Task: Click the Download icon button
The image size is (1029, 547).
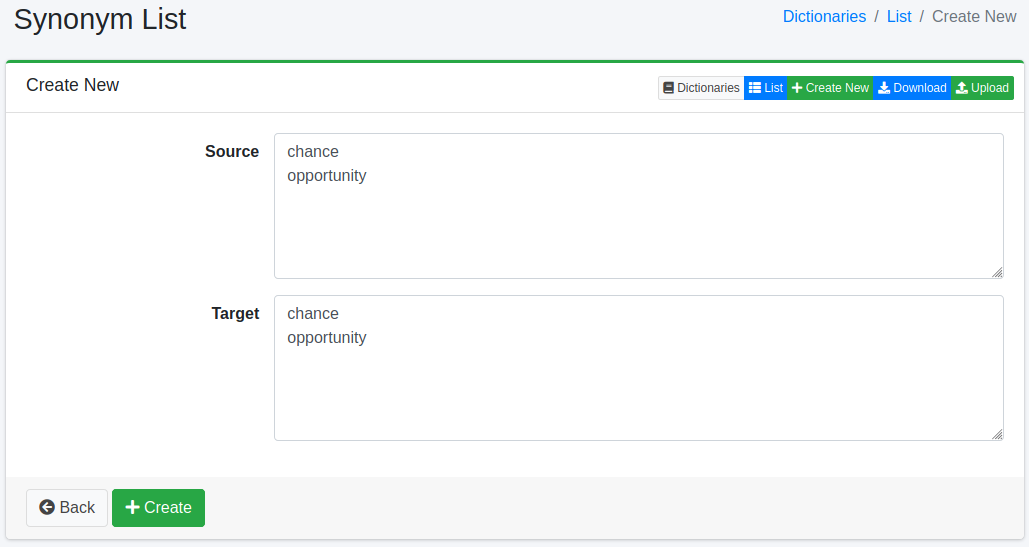Action: (912, 88)
